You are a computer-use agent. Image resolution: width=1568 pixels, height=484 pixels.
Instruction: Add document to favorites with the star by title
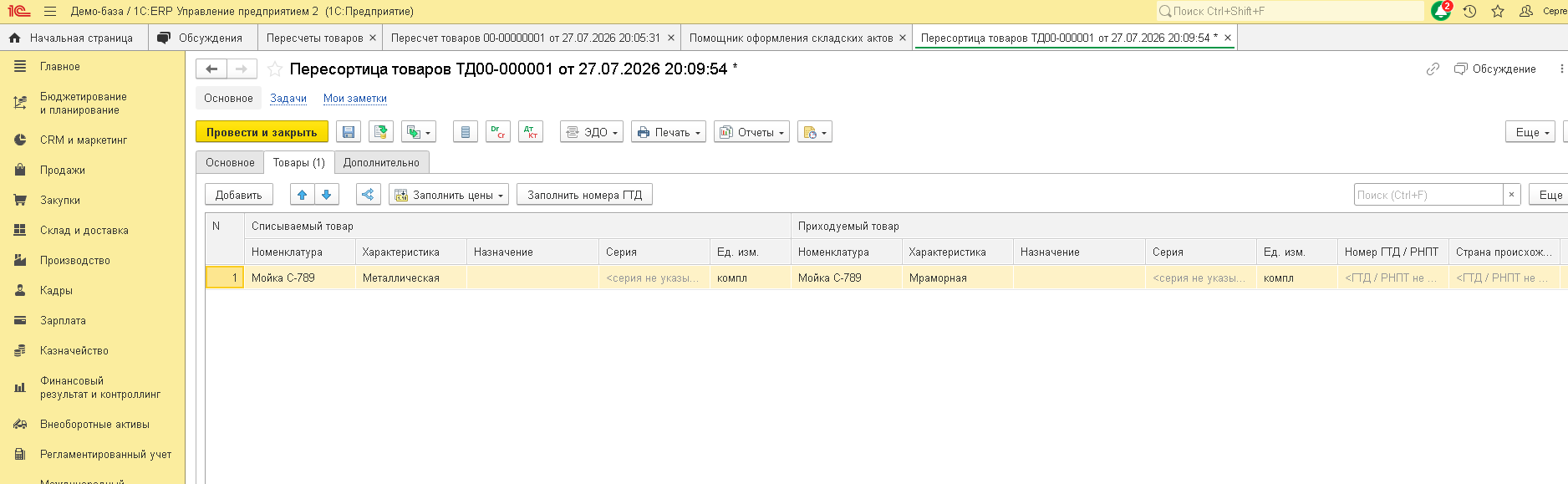coord(274,69)
